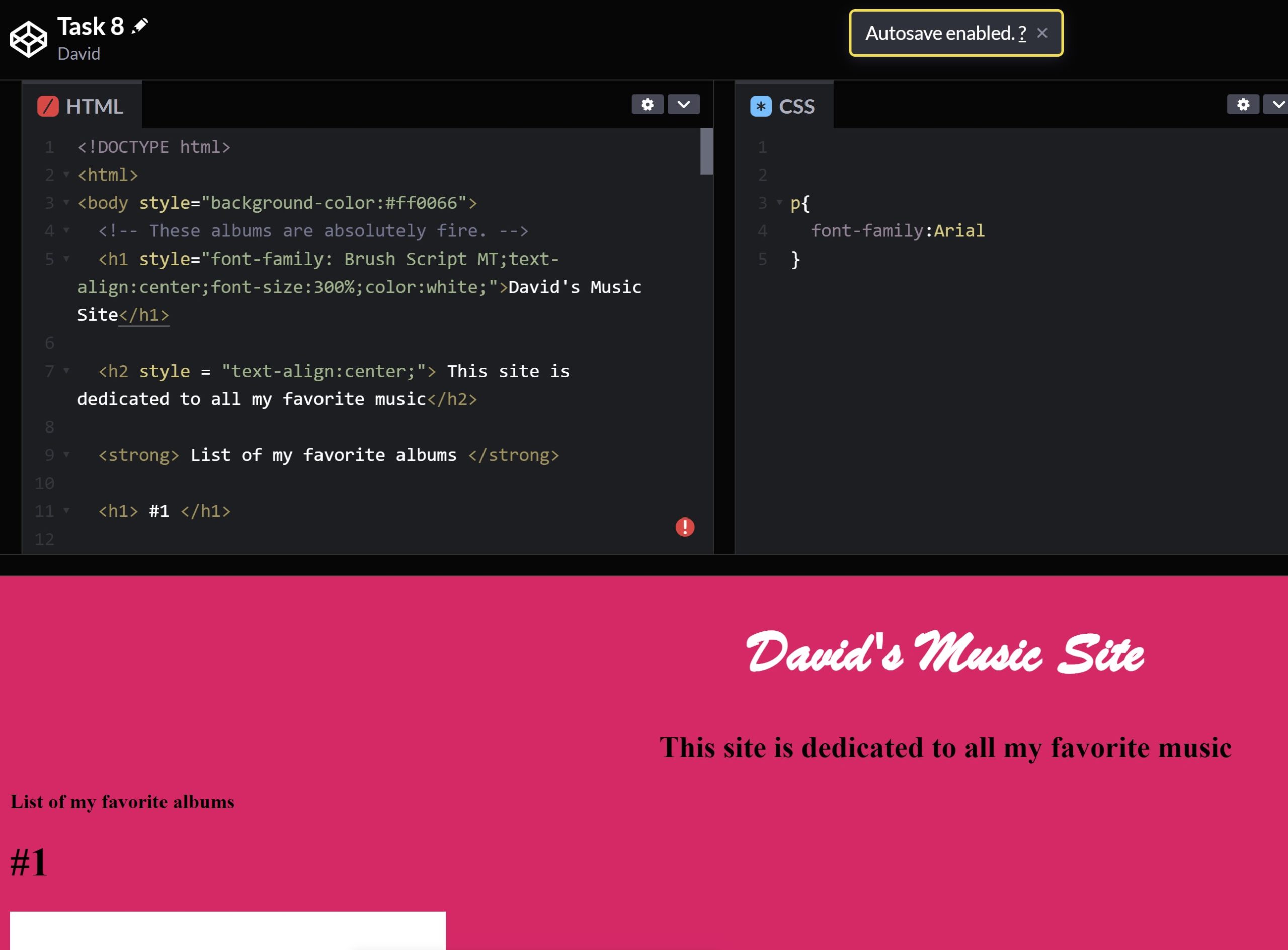Click the CodePen logo icon
Screen dimensions: 1288x950
coord(28,39)
